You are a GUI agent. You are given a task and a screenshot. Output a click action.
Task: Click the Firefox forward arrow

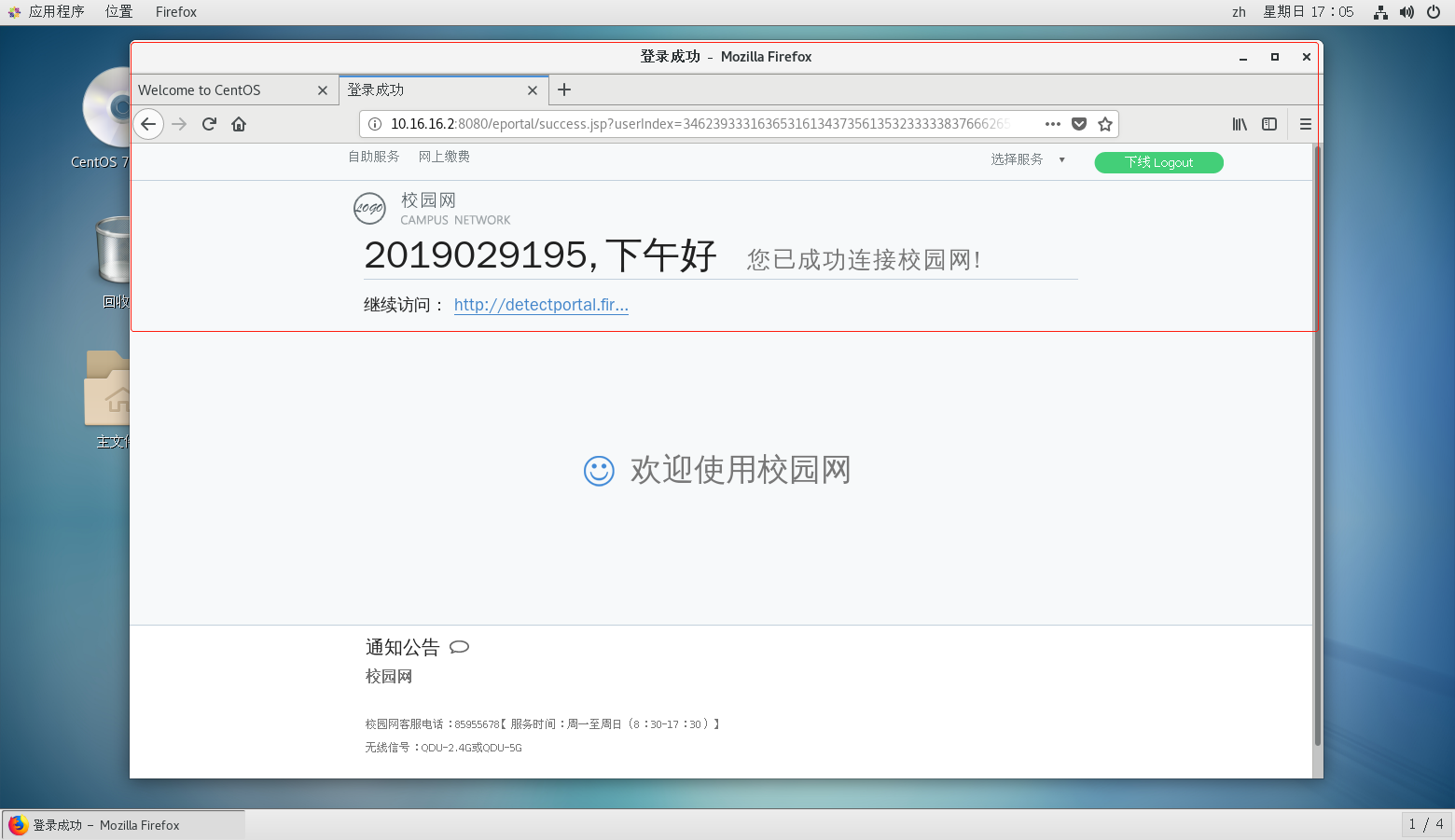tap(179, 124)
